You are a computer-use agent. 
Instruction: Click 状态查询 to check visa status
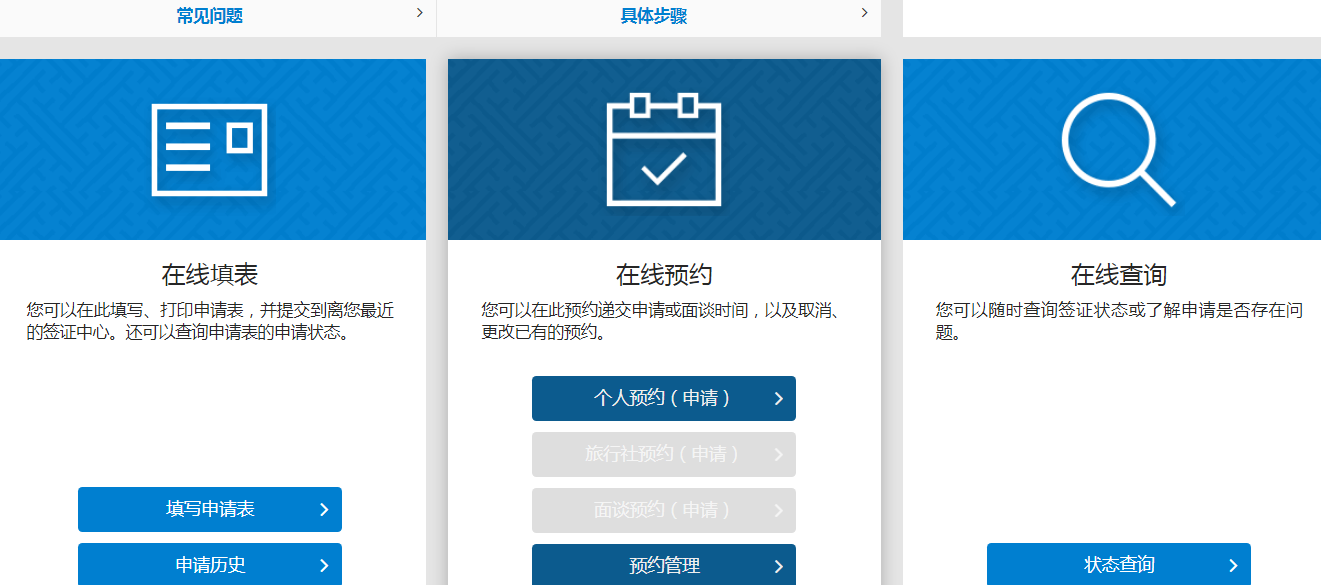tap(1118, 565)
